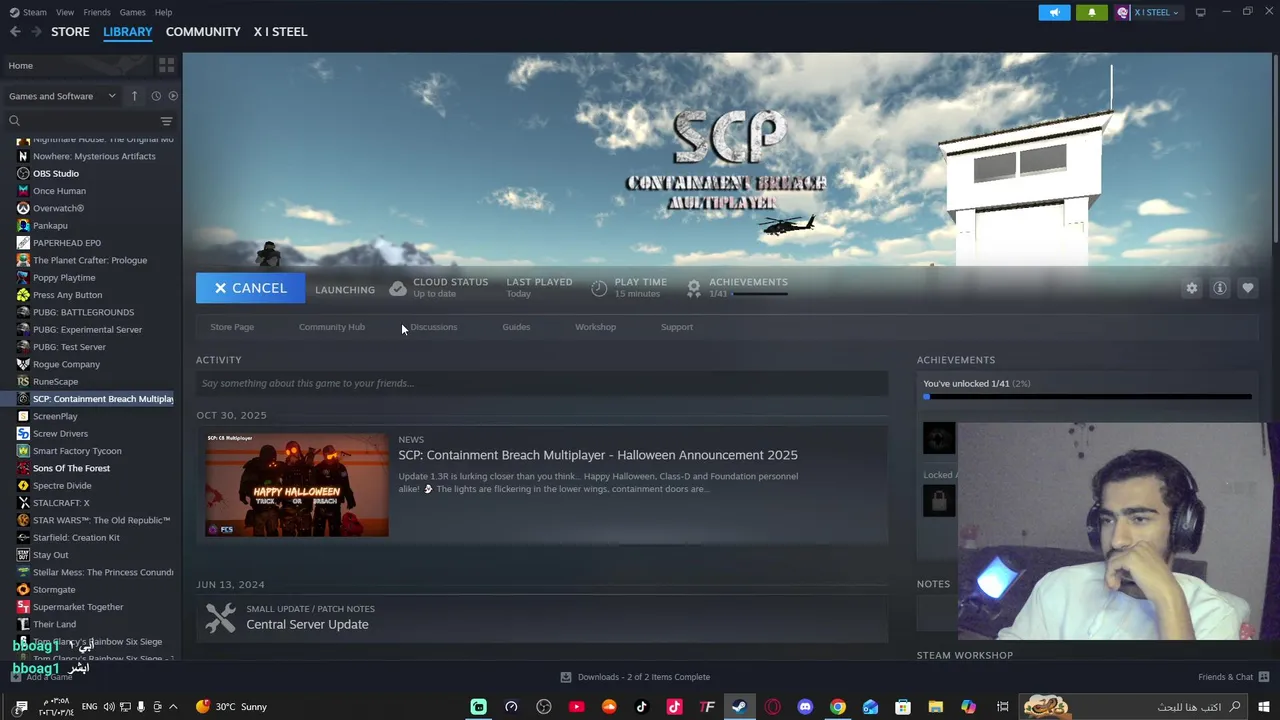Open the Friends menu
Viewport: 1280px width, 720px height.
[x=97, y=12]
